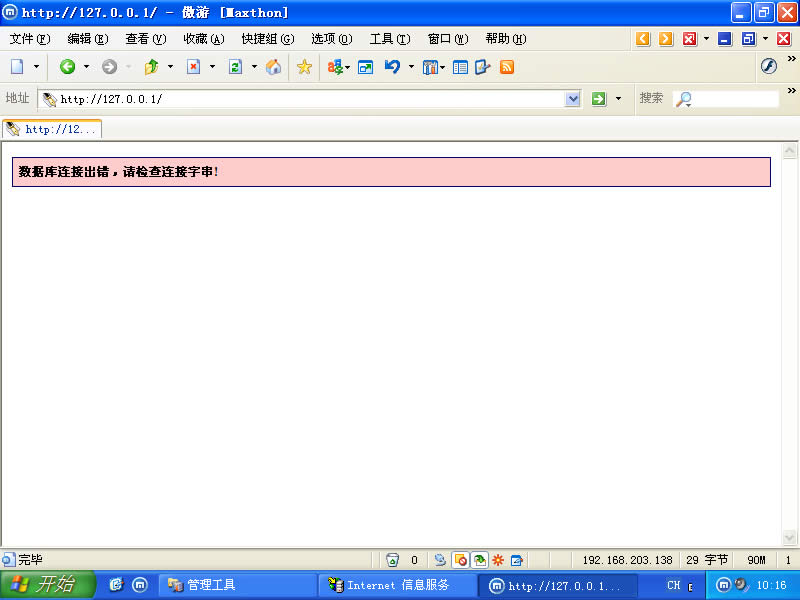The width and height of the screenshot is (800, 600).
Task: Click into the address bar URL field
Action: click(311, 99)
